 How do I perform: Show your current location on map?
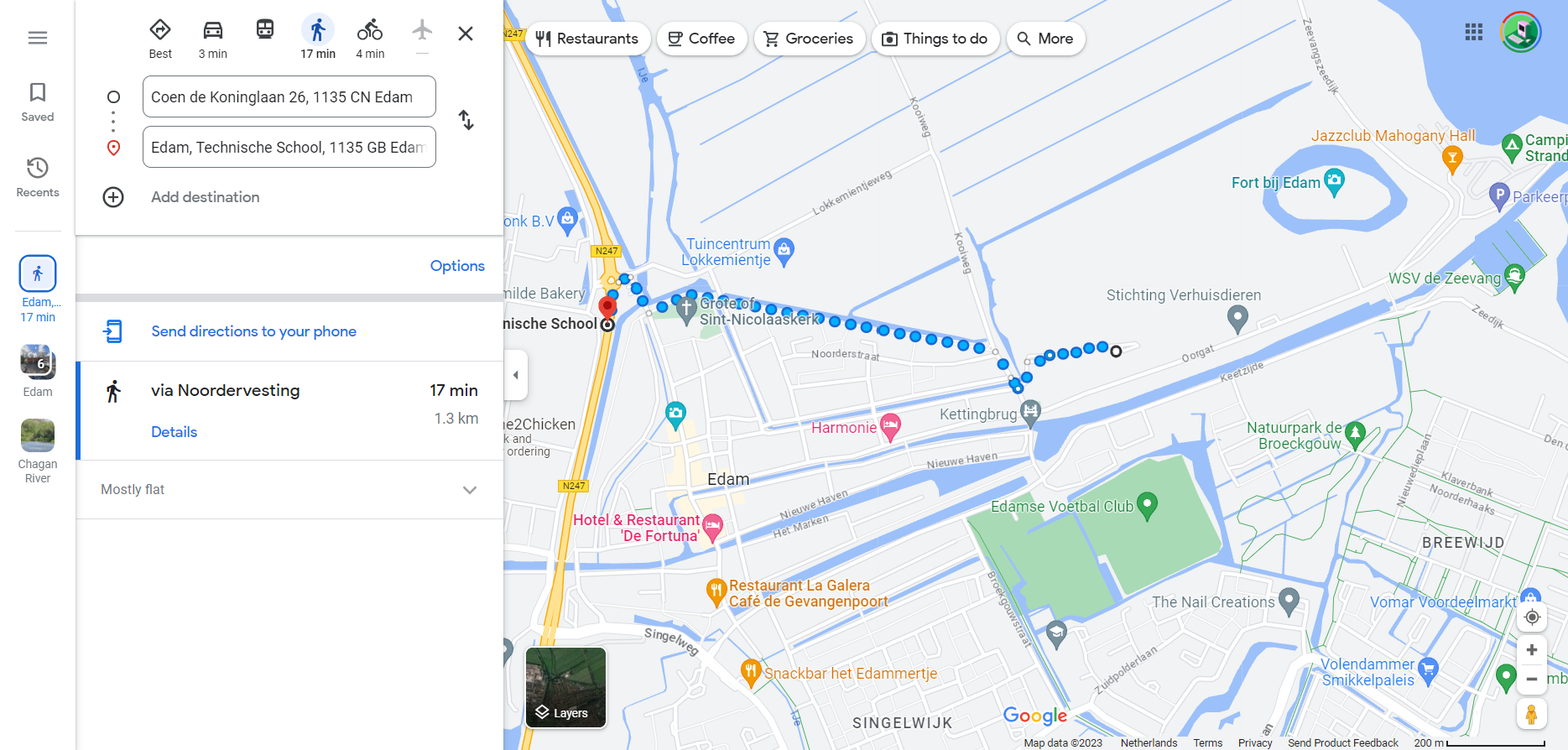pos(1532,617)
